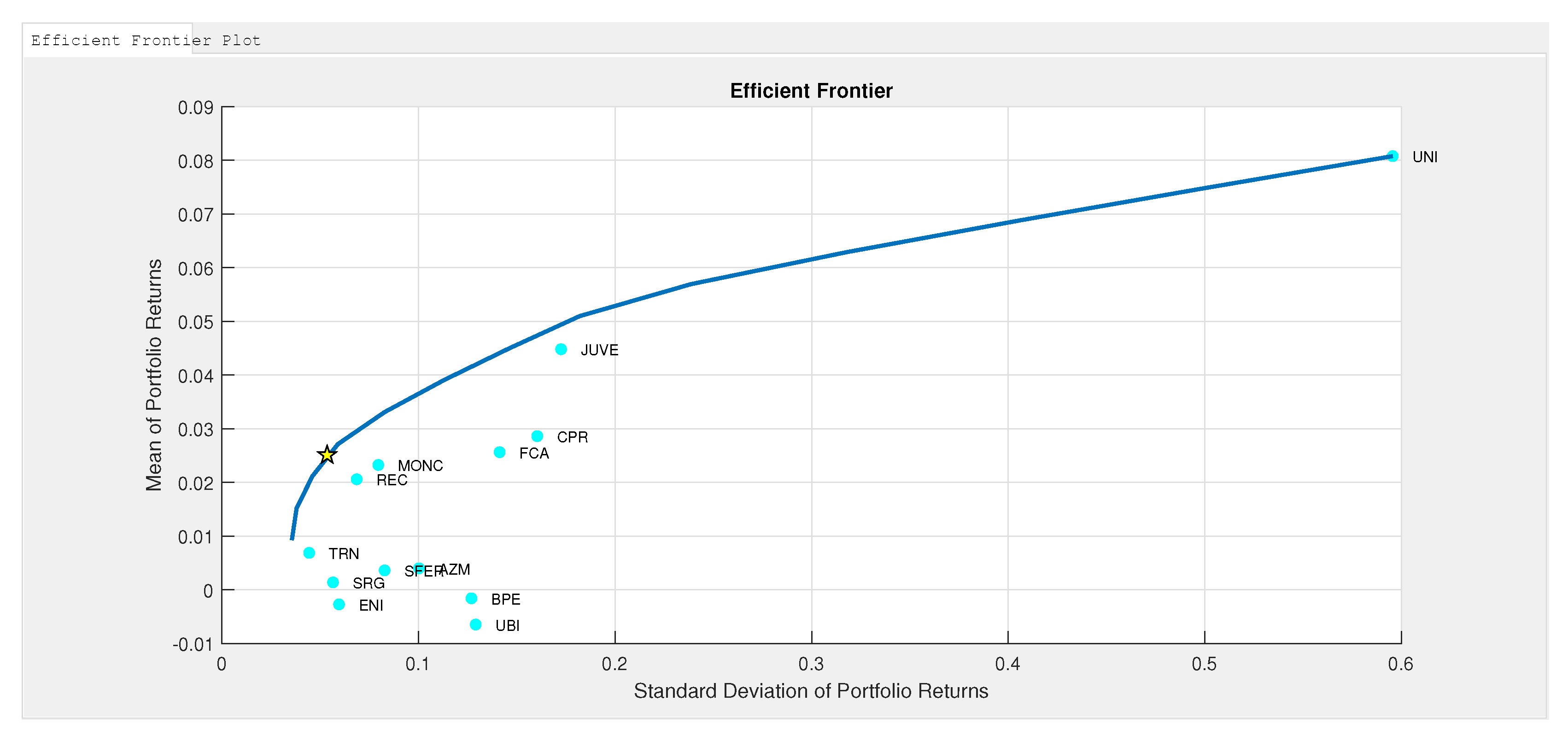Pick the BPE data point
This screenshot has width=1568, height=742.
tap(471, 598)
